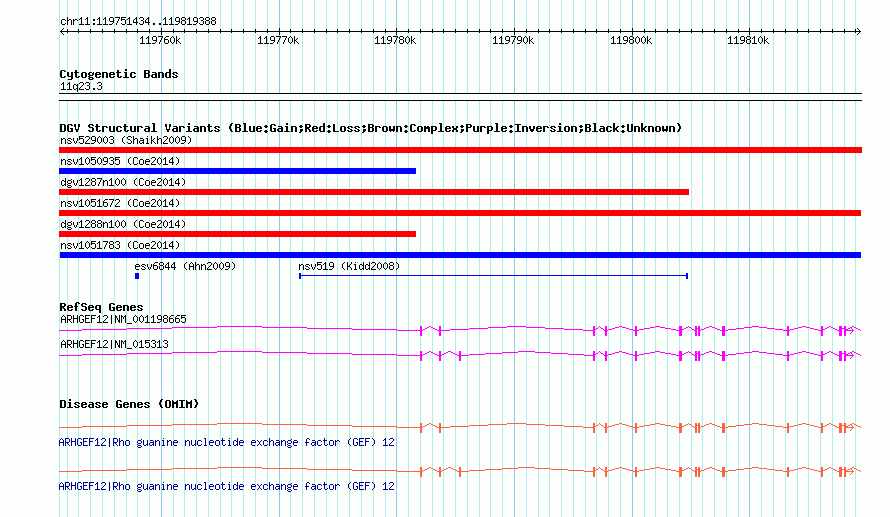Click the 119770k ruler tick label
Viewport: 890px width, 517px height.
[278, 40]
